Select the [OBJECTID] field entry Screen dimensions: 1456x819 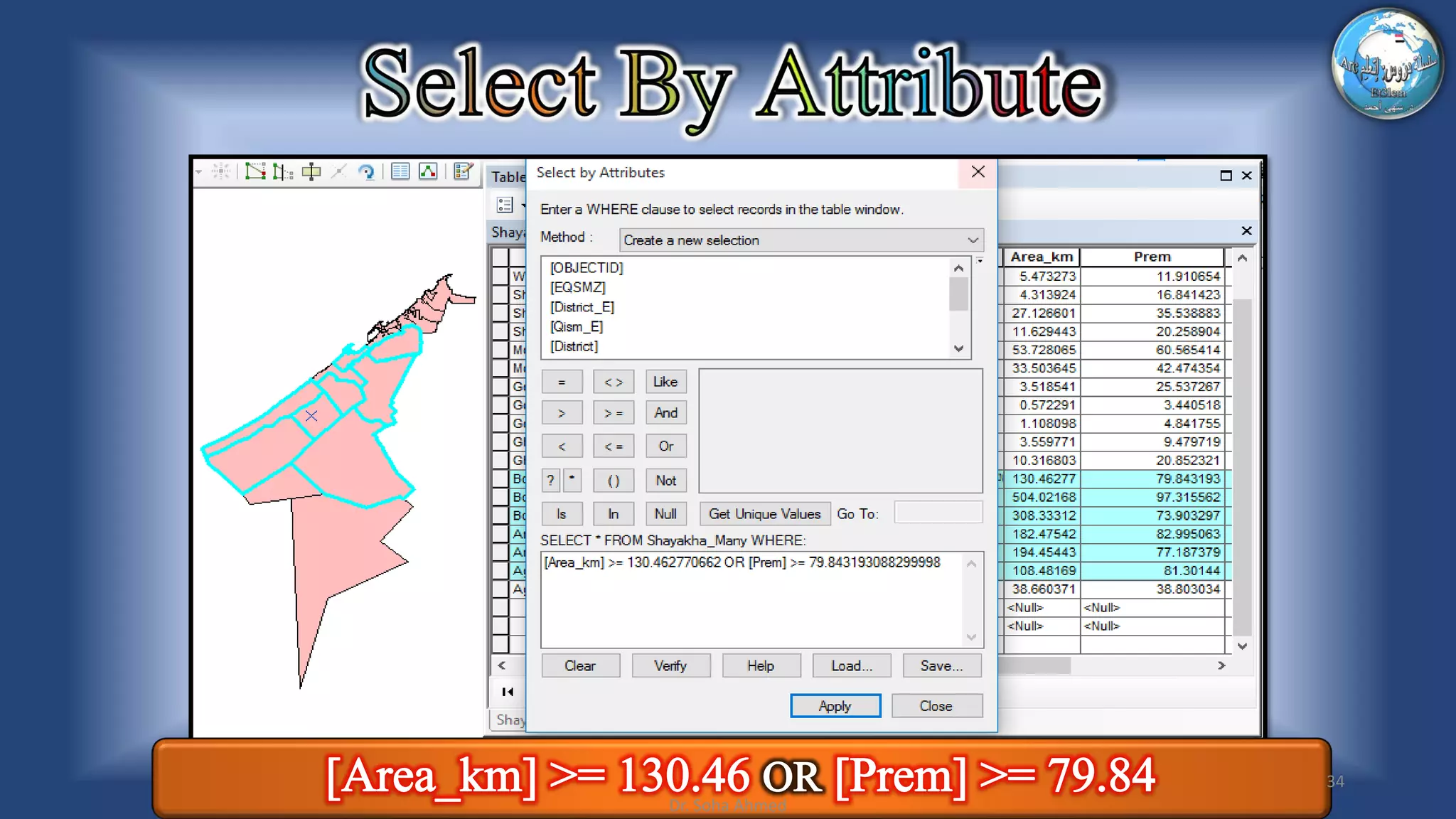point(586,267)
